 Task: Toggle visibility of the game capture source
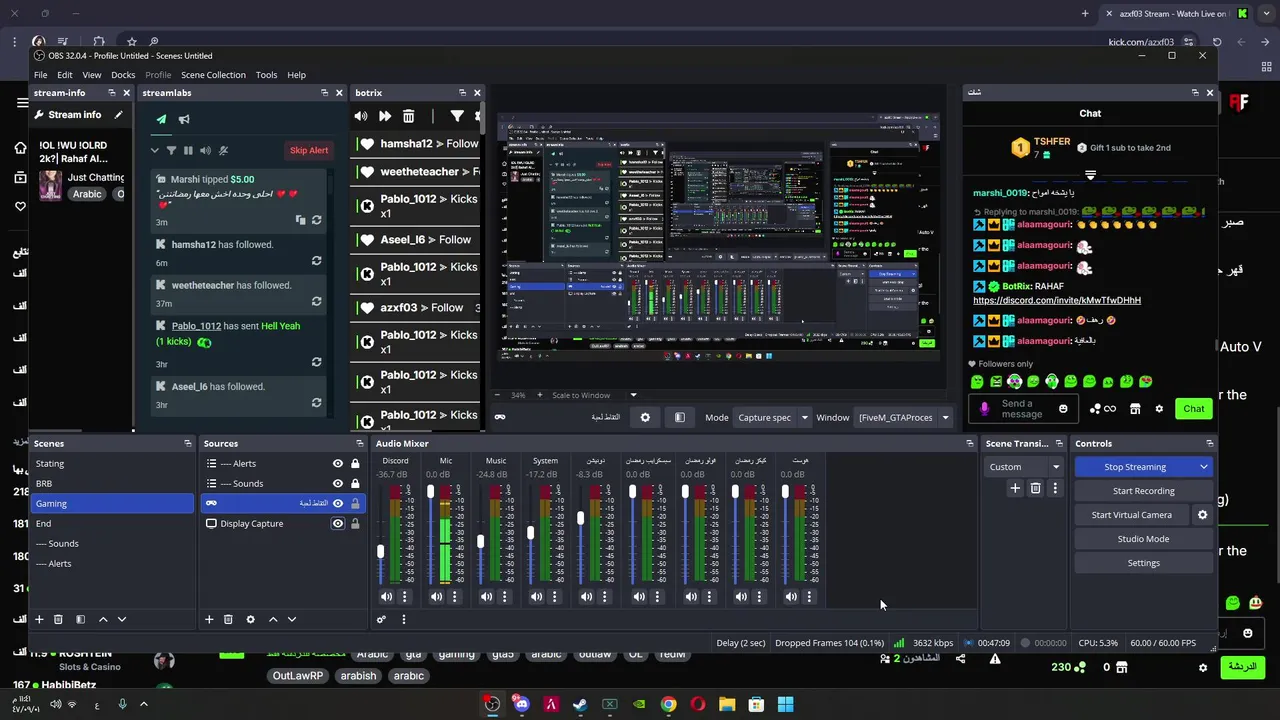[338, 504]
